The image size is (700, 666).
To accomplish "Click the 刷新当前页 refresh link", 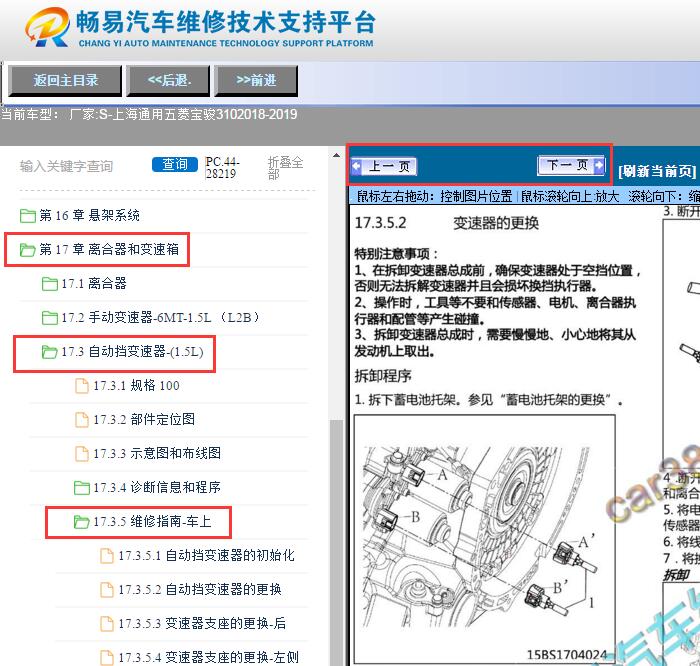I will point(657,171).
